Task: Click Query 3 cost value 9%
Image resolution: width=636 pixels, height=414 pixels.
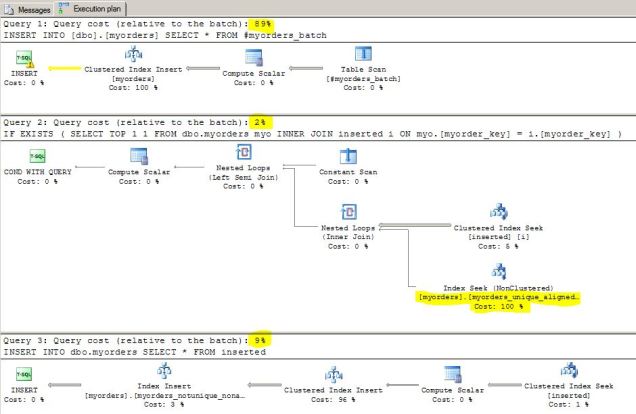Action: coord(260,340)
